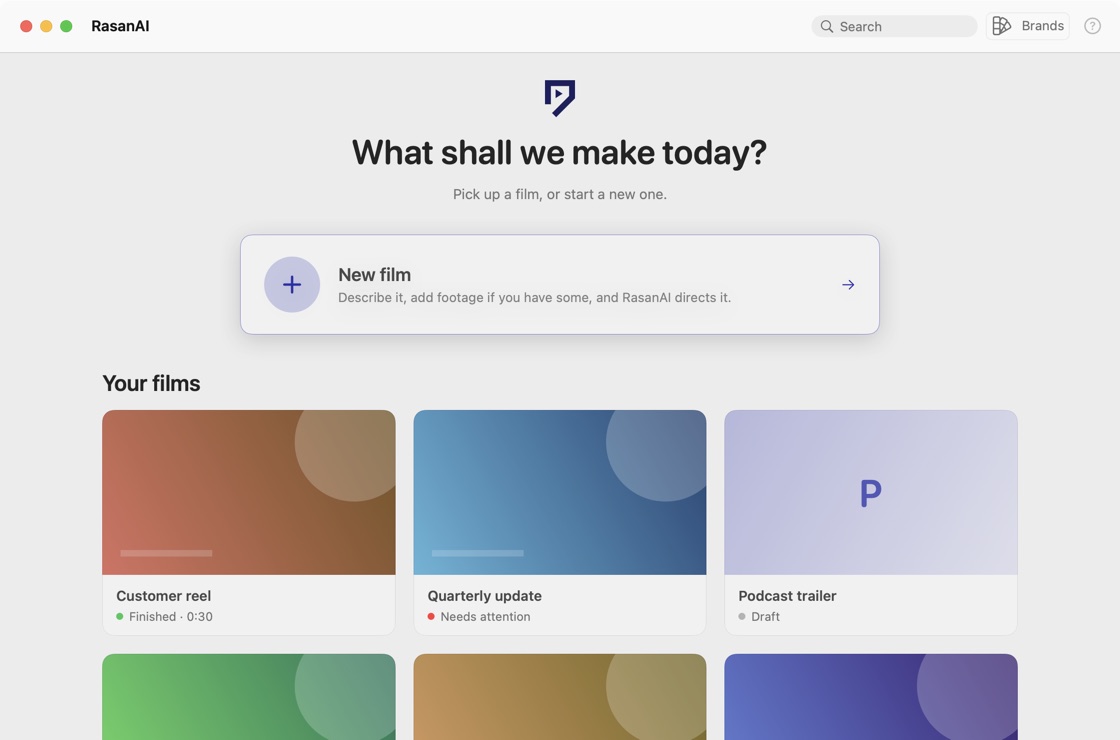Start a New film

coord(560,284)
